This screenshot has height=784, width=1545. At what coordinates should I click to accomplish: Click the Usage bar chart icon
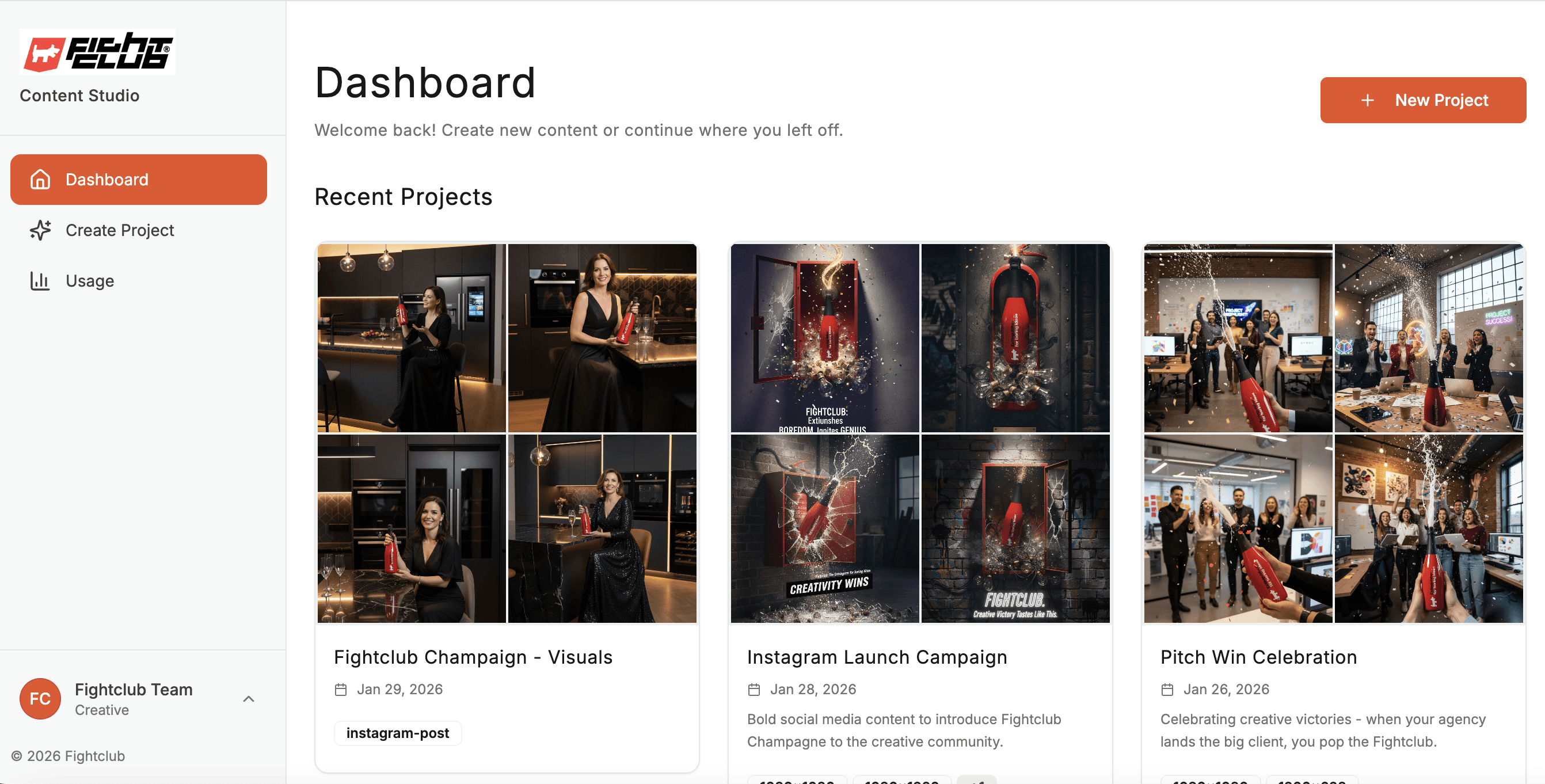pos(40,281)
